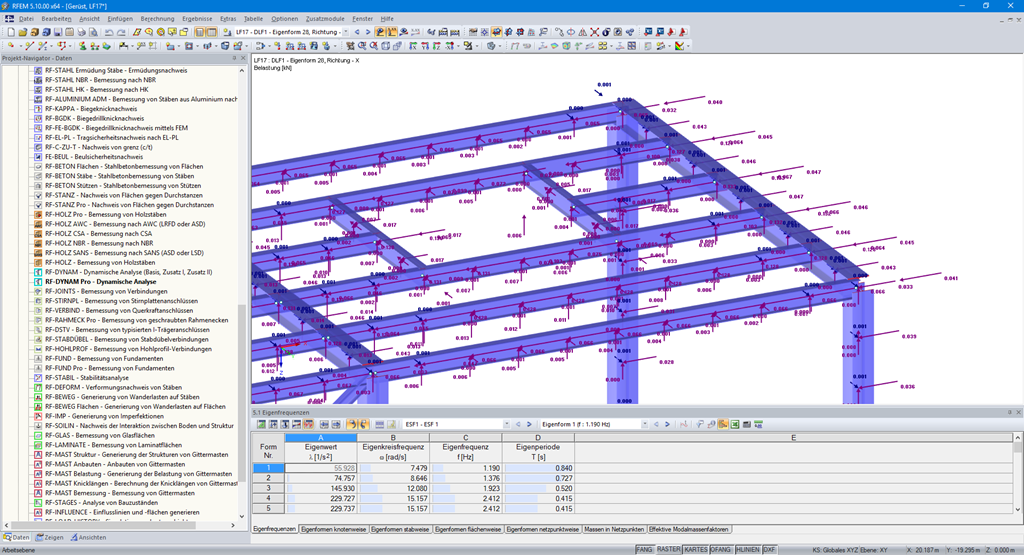Click the navigator vertical scrollbar down arrow
The image size is (1024, 555).
click(242, 516)
